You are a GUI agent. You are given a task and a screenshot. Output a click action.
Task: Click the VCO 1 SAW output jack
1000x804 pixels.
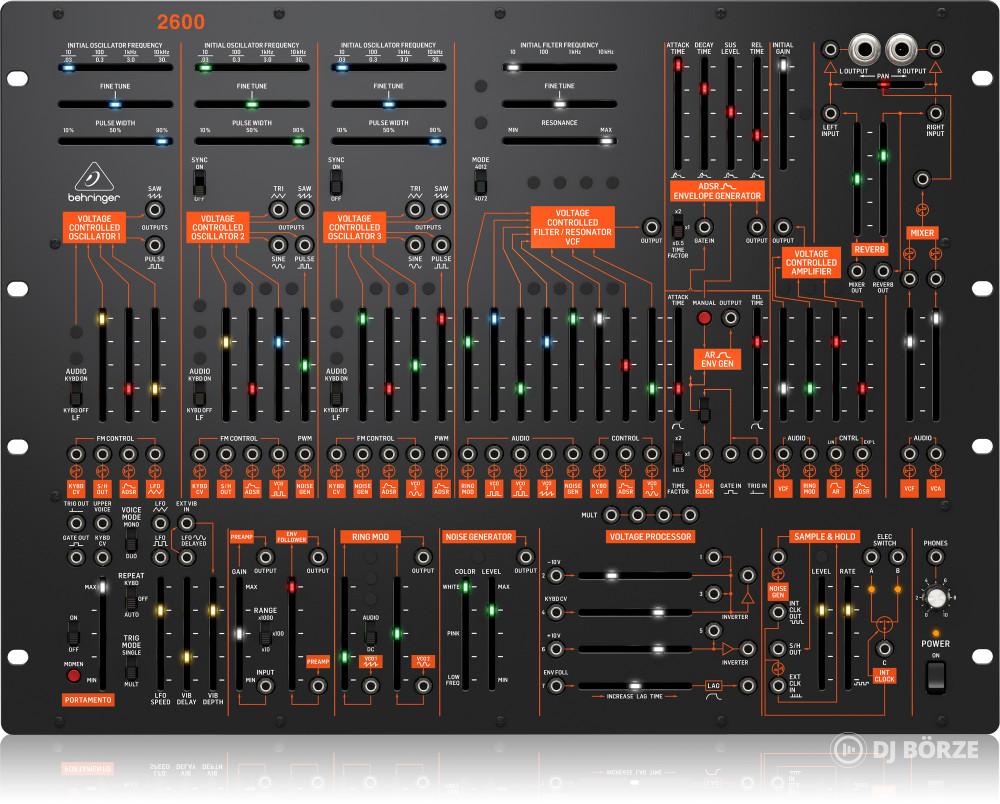click(x=154, y=210)
